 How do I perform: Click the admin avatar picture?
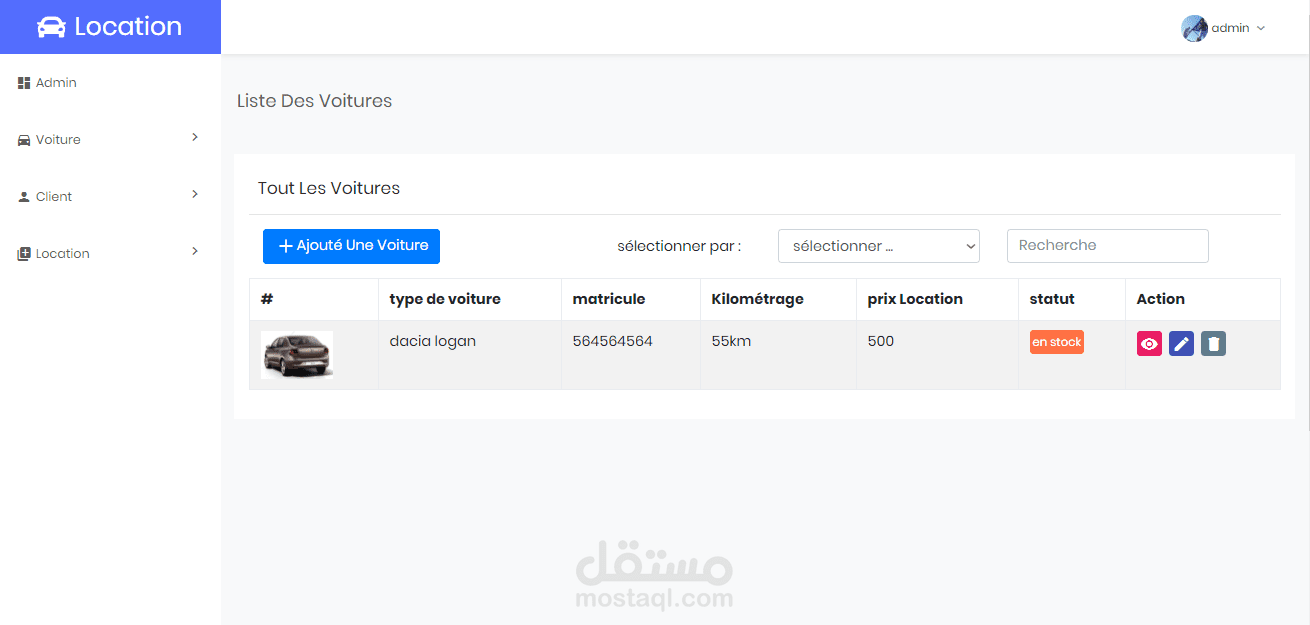coord(1194,28)
